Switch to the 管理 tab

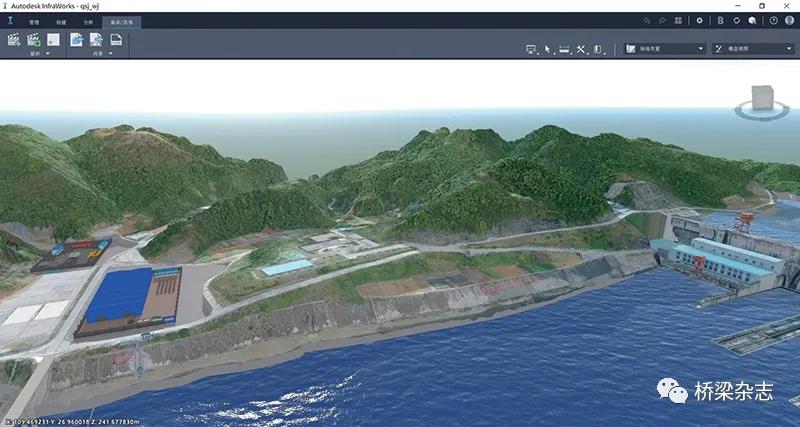[x=35, y=20]
